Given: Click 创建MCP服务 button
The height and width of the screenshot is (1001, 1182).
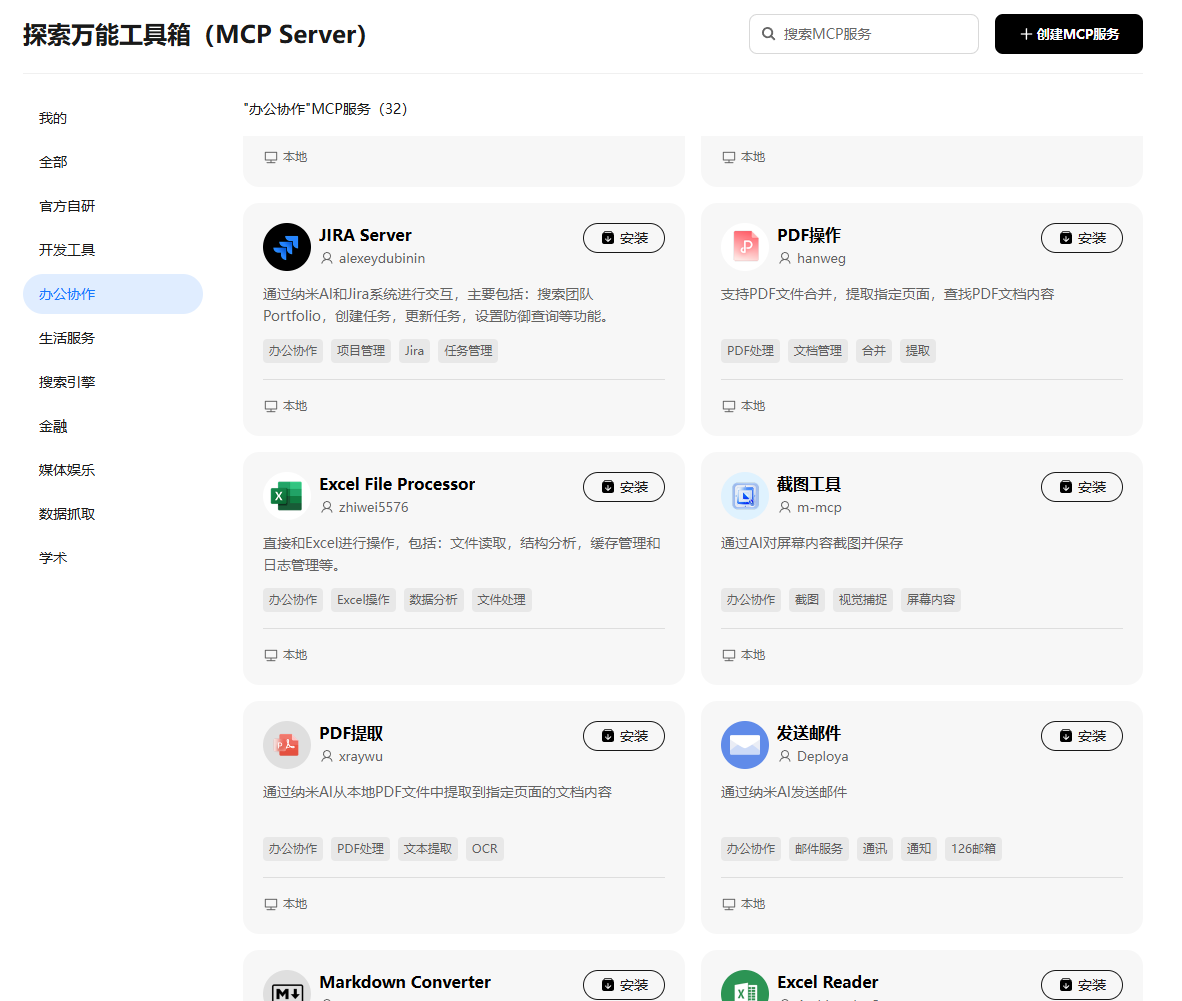Looking at the screenshot, I should pyautogui.click(x=1068, y=34).
